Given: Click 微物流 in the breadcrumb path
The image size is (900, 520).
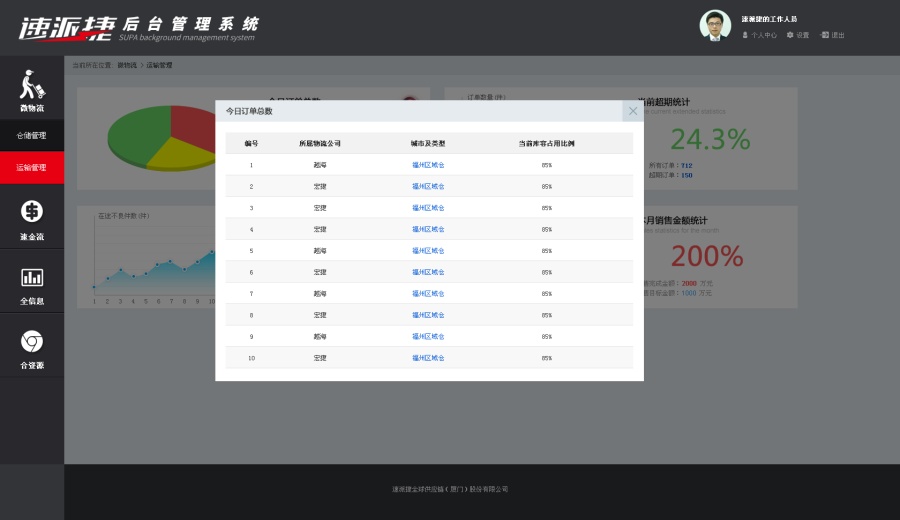Looking at the screenshot, I should [127, 65].
